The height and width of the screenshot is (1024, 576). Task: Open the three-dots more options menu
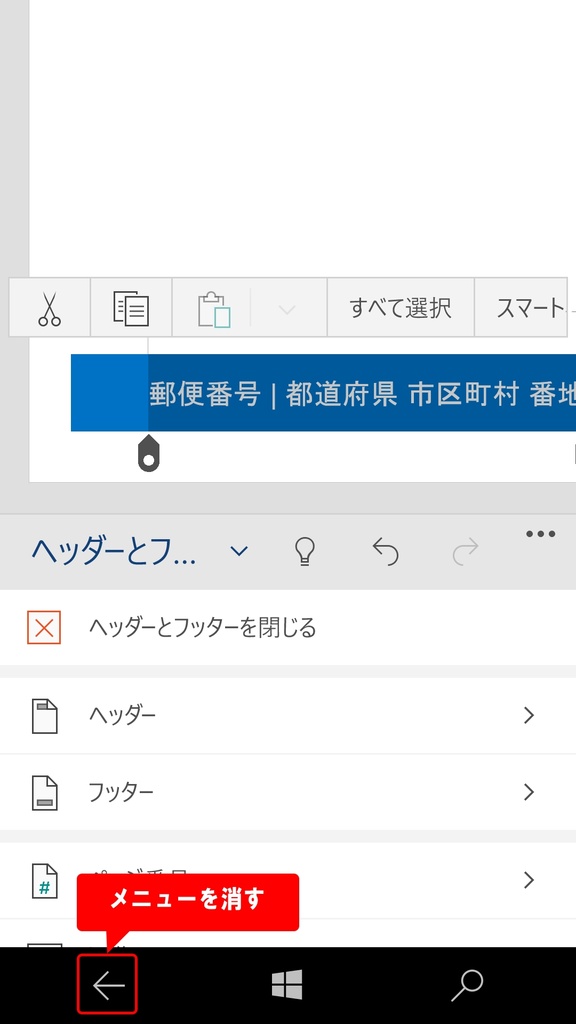[x=541, y=534]
